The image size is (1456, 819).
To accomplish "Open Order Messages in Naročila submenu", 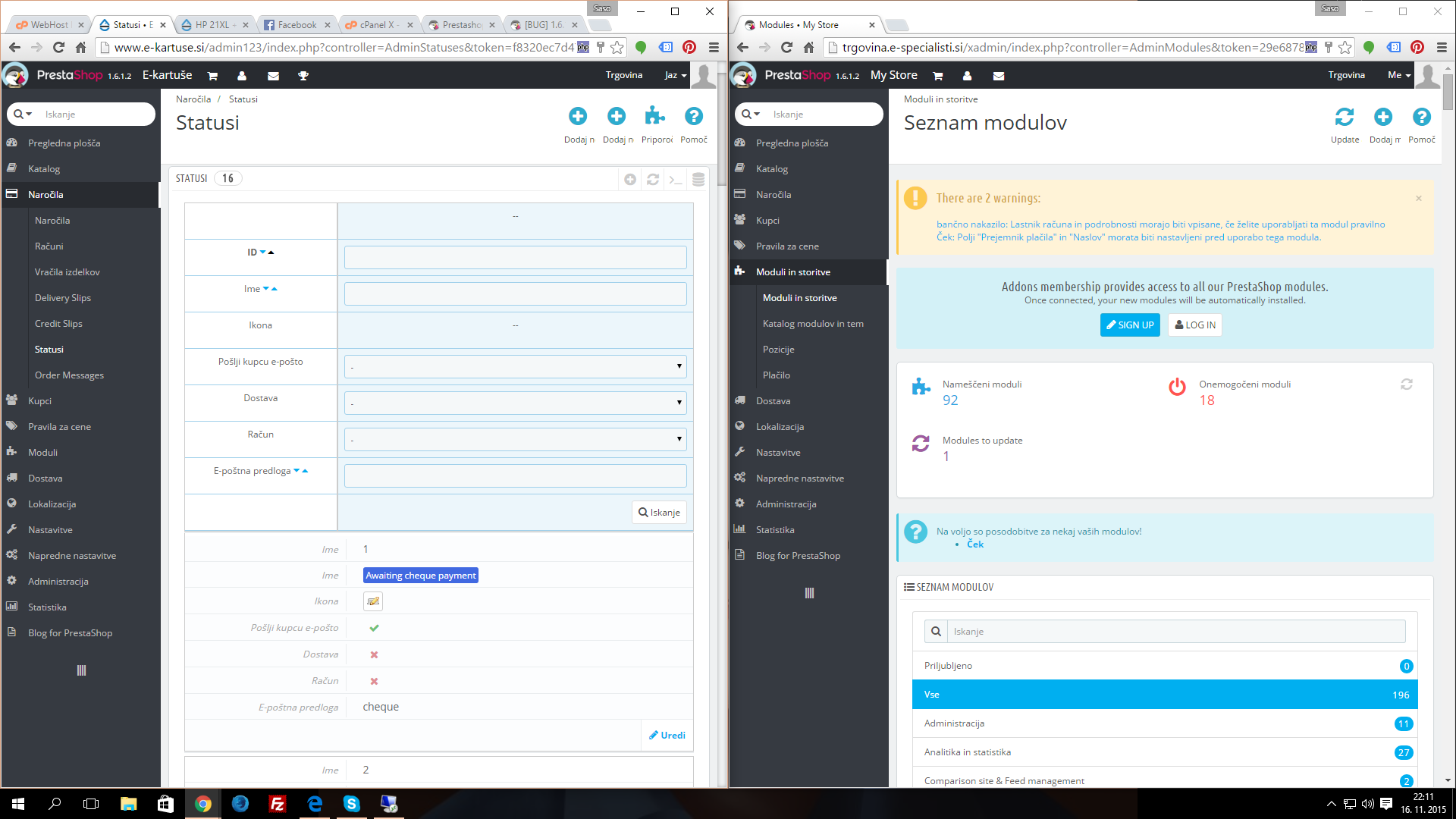I will pyautogui.click(x=69, y=375).
